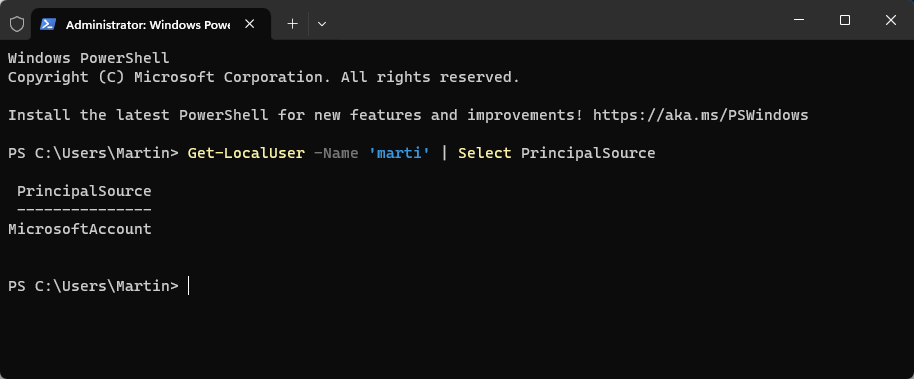The width and height of the screenshot is (914, 379).
Task: Expand the new tab profile dropdown
Action: (322, 24)
